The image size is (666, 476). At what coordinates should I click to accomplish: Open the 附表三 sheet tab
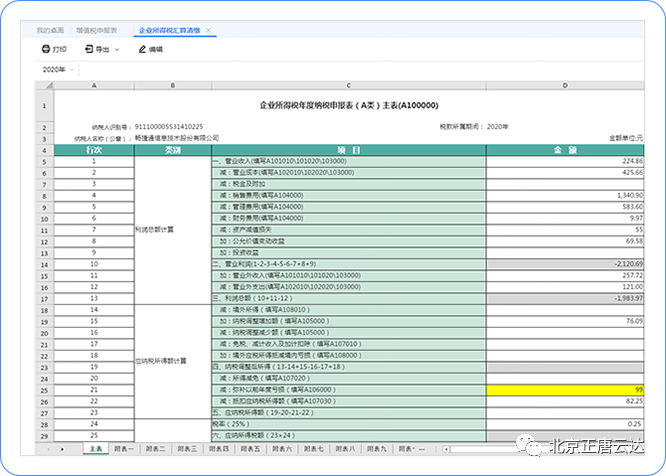pos(187,449)
